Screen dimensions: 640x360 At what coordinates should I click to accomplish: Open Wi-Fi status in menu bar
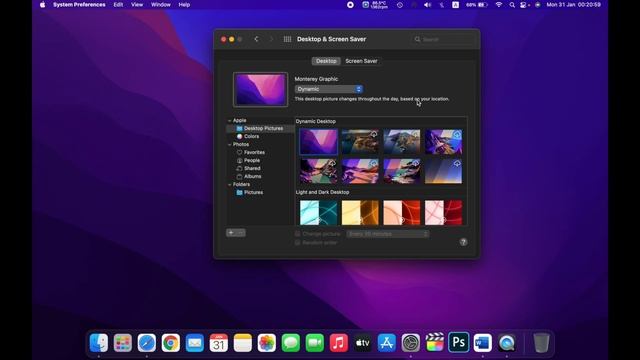click(x=499, y=5)
